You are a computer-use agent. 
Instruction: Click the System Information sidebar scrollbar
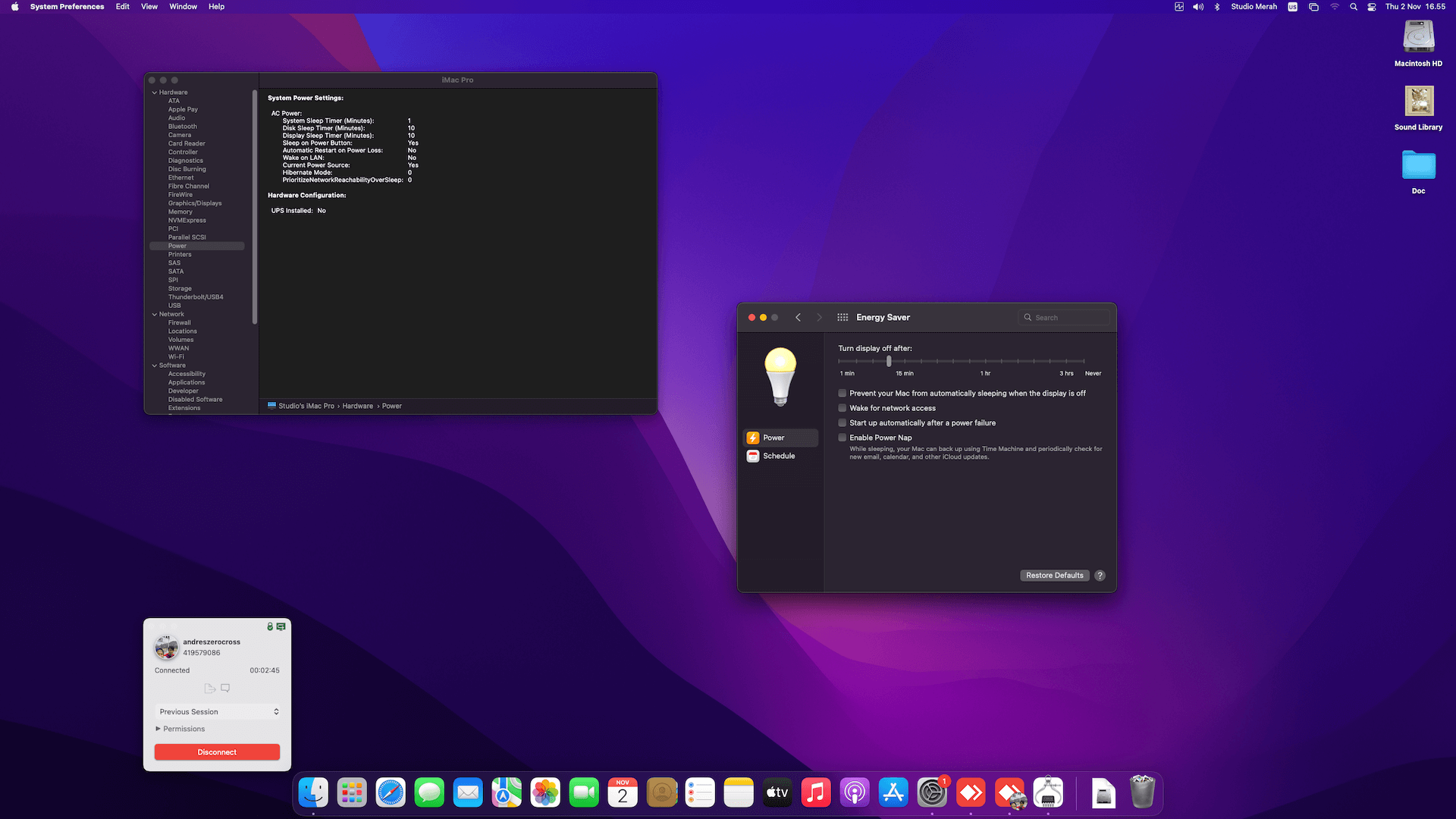pyautogui.click(x=254, y=207)
